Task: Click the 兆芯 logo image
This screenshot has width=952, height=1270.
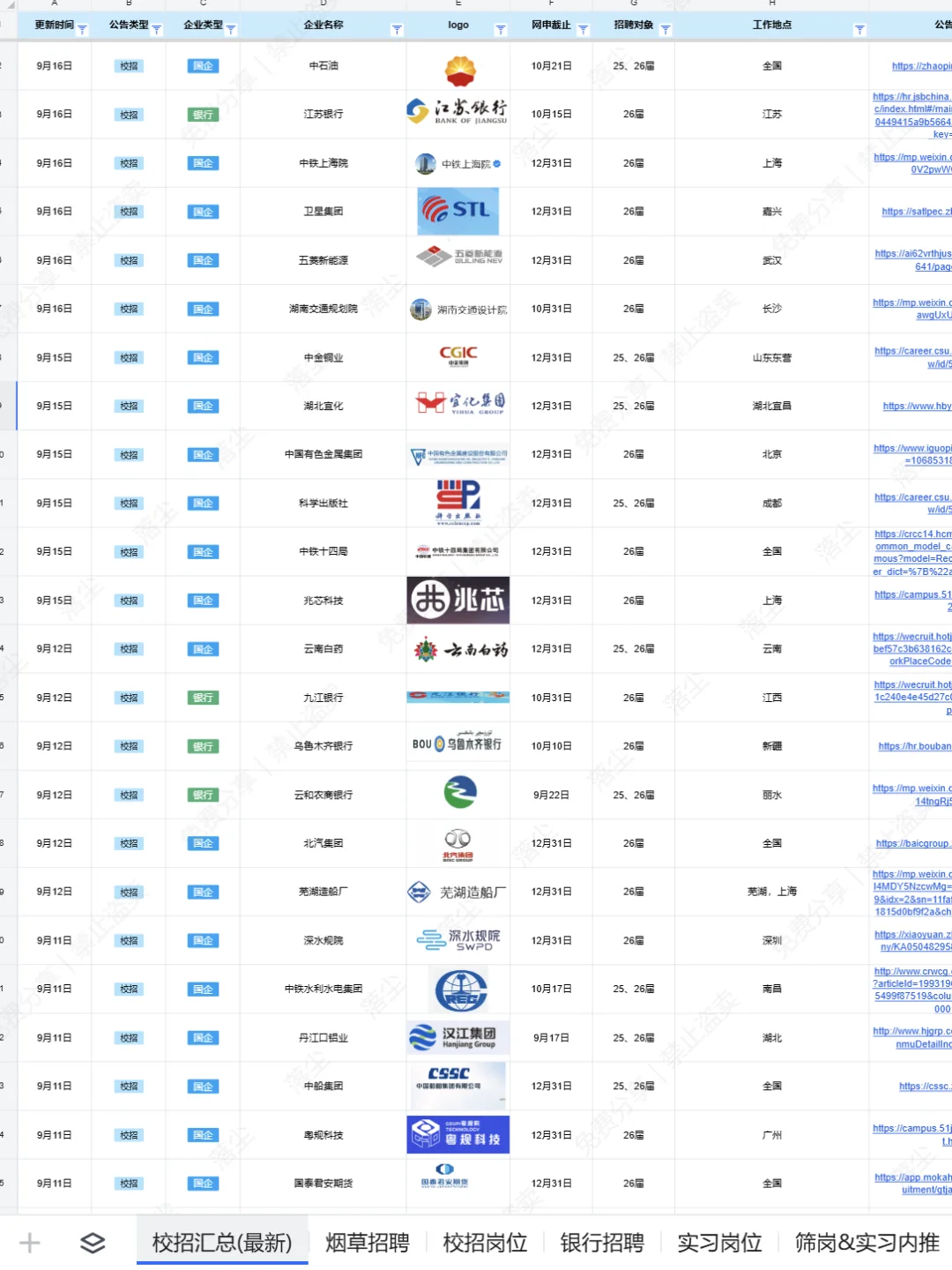Action: click(x=458, y=600)
